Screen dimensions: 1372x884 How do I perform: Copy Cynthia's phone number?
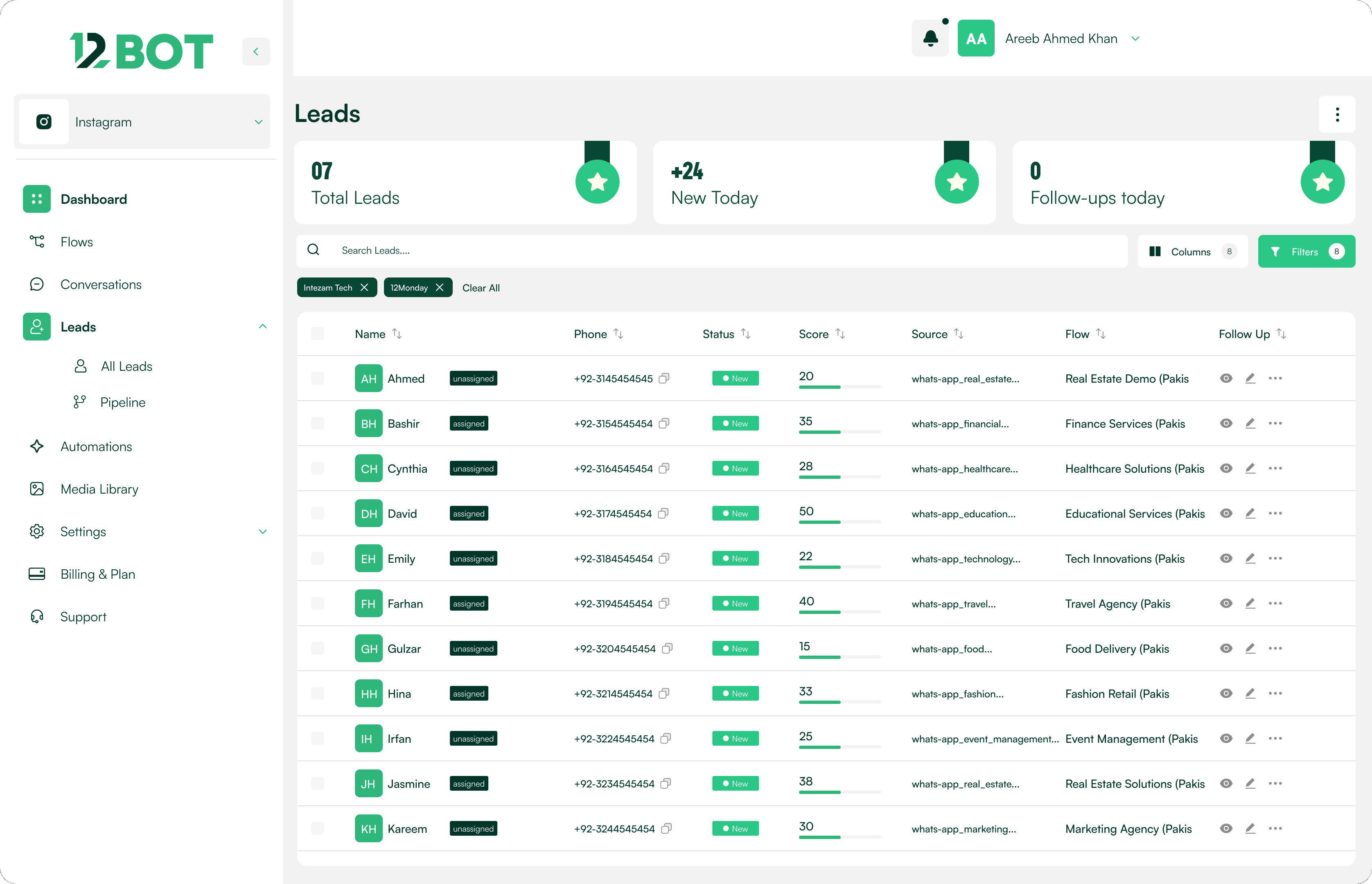point(664,469)
